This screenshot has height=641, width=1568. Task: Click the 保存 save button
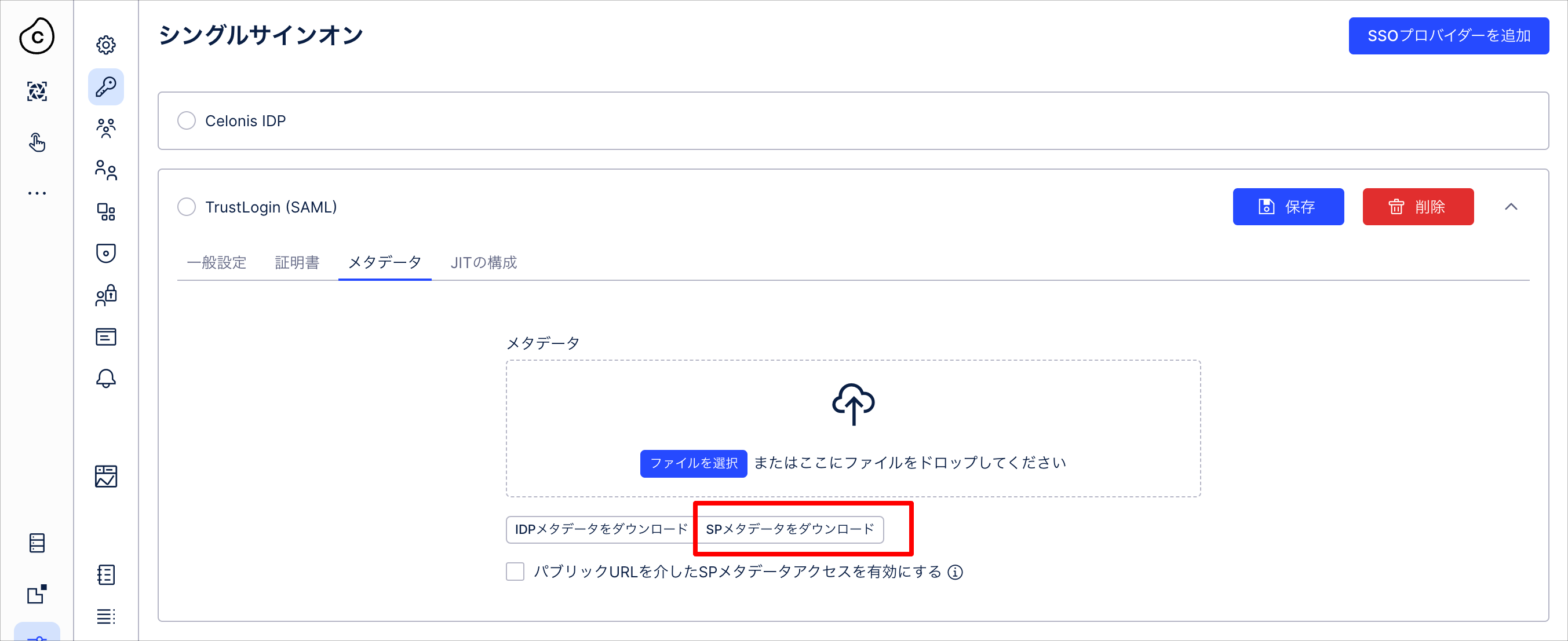click(x=1288, y=207)
